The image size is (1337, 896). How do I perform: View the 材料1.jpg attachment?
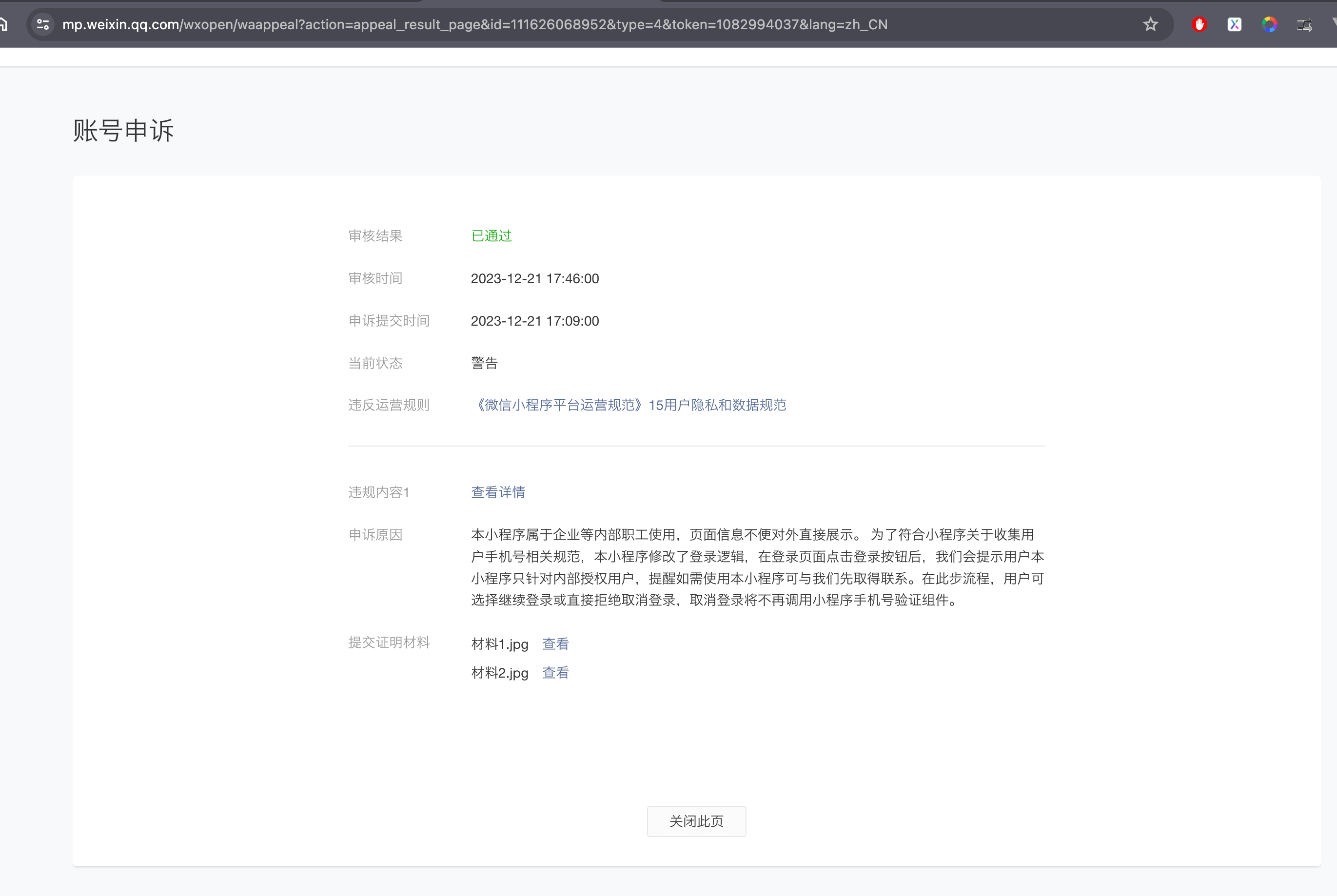click(555, 644)
